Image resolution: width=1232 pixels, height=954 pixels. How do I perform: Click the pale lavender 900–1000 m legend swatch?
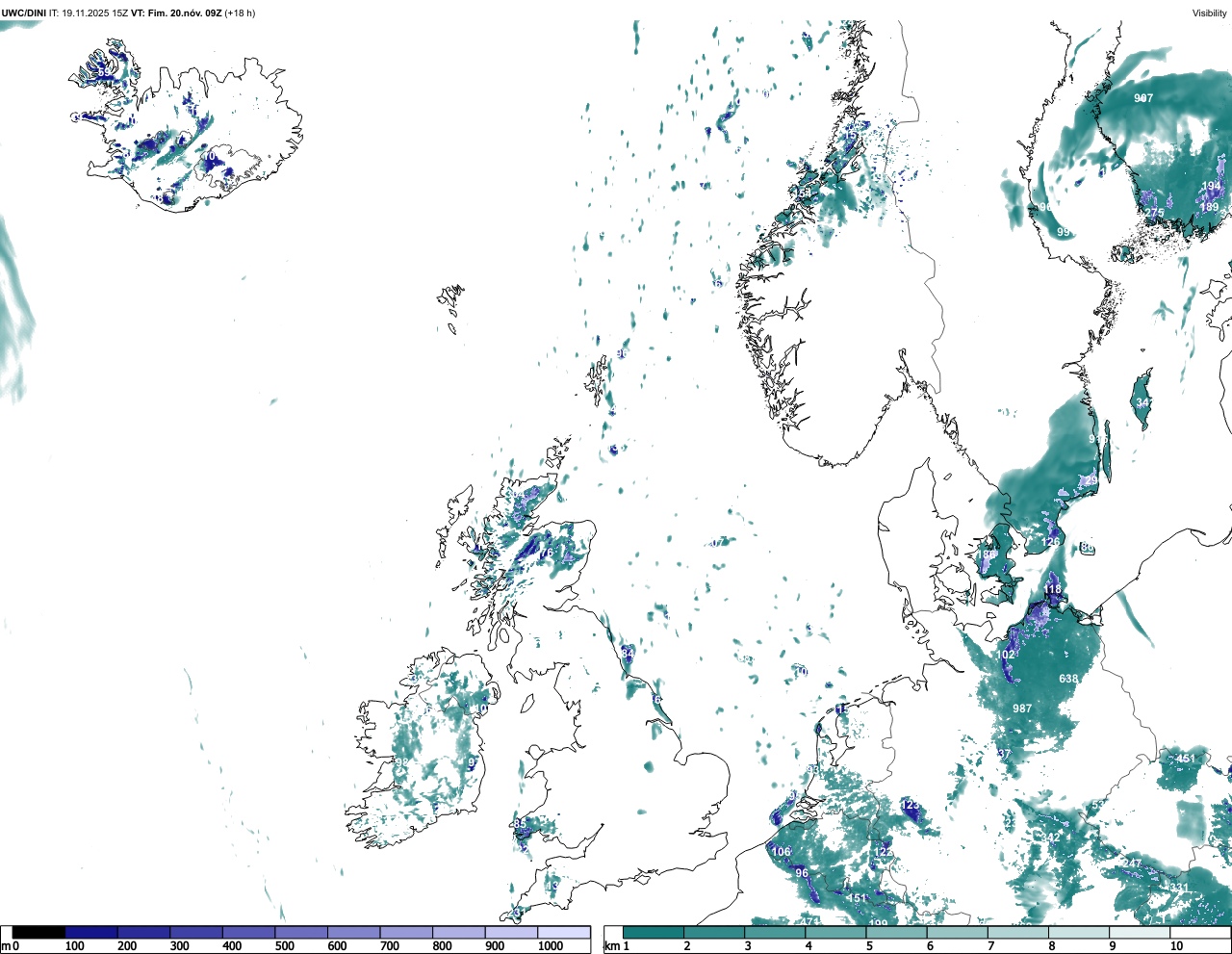click(511, 932)
